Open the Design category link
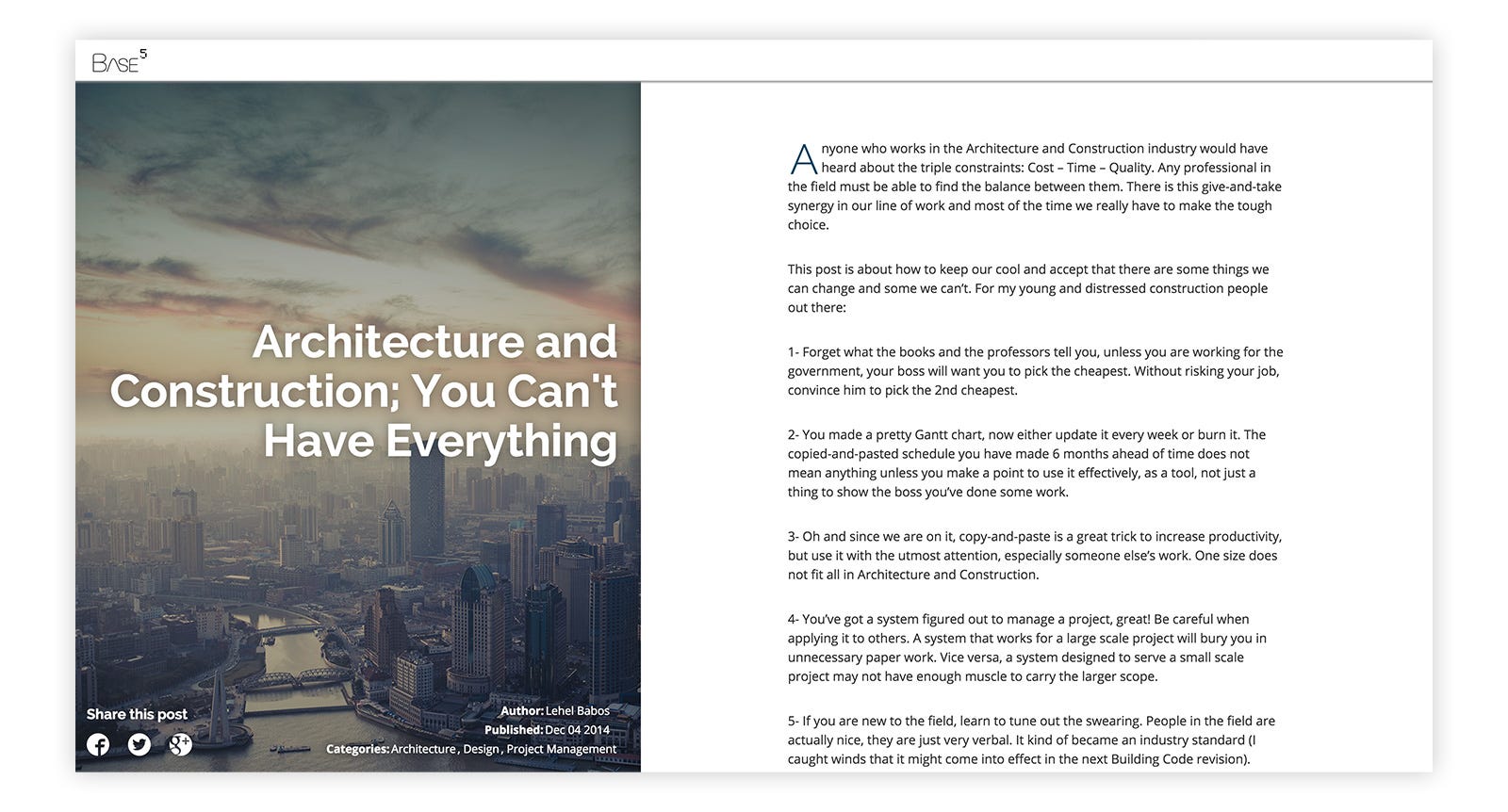The width and height of the screenshot is (1508, 812). [481, 749]
